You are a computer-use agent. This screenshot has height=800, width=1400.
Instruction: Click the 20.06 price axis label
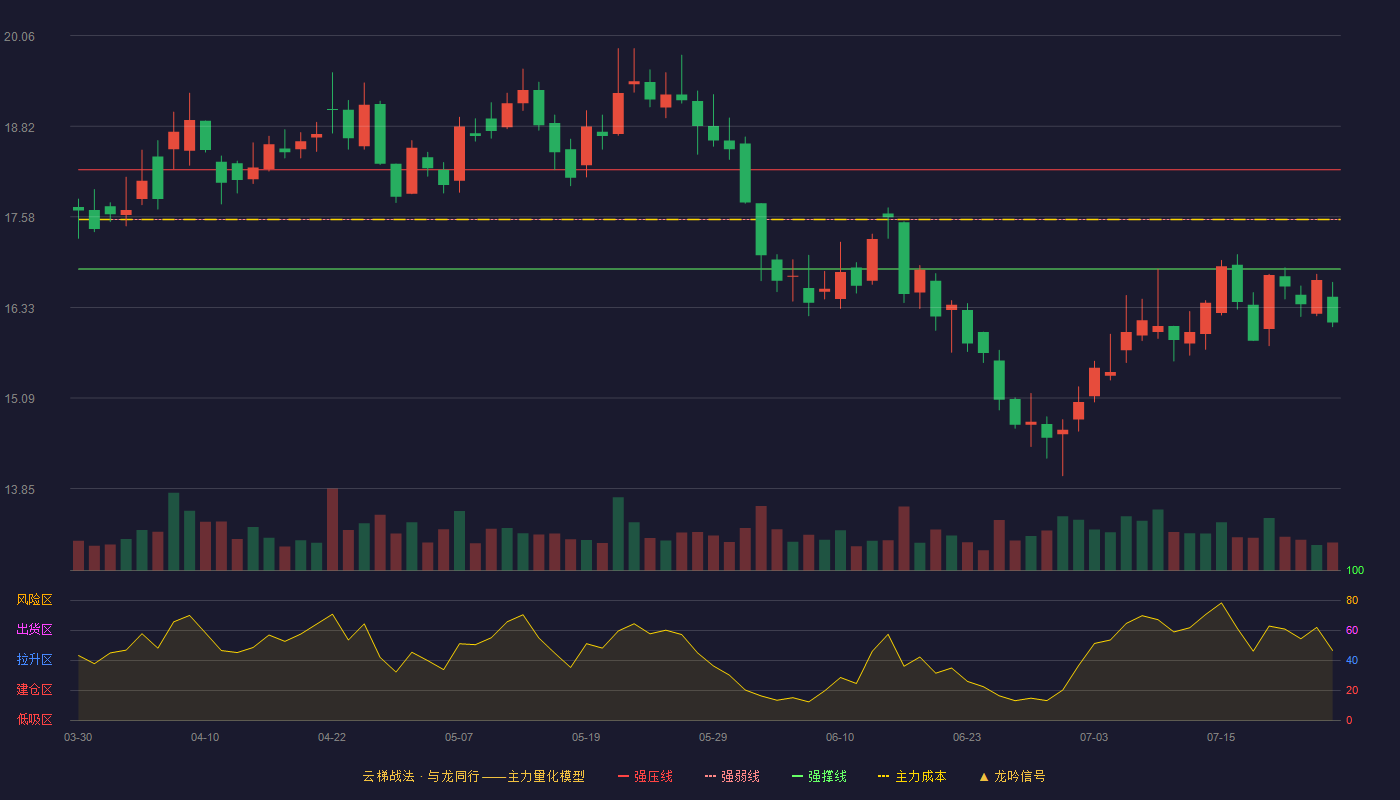point(19,36)
